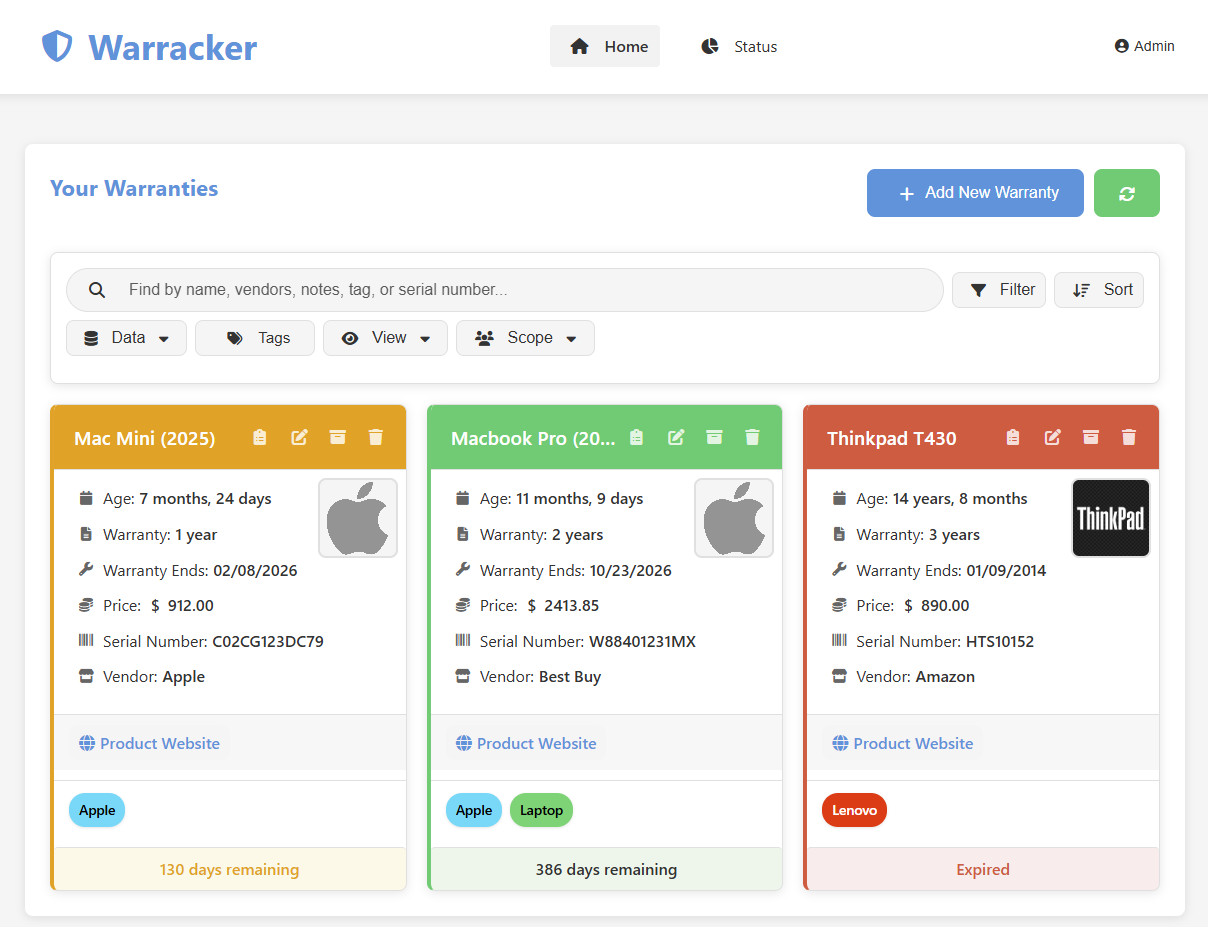
Task: Open notes for Mac Mini (2025)
Action: click(260, 437)
